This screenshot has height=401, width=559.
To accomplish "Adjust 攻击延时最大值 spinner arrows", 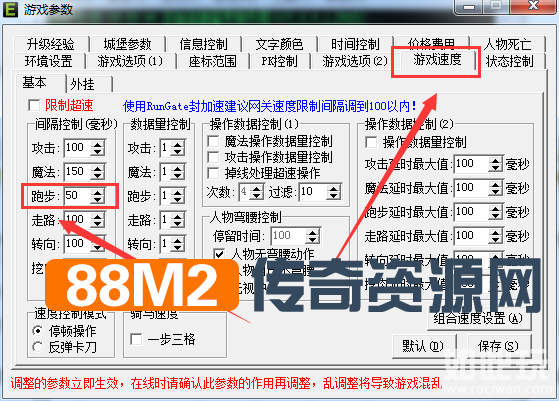I will 496,164.
